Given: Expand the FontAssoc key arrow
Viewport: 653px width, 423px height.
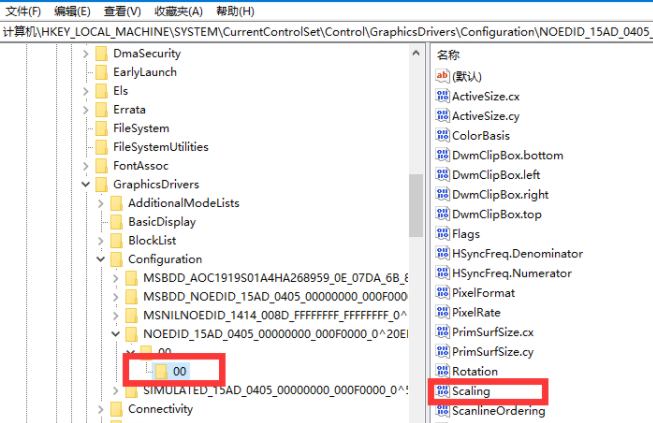Looking at the screenshot, I should pyautogui.click(x=86, y=166).
